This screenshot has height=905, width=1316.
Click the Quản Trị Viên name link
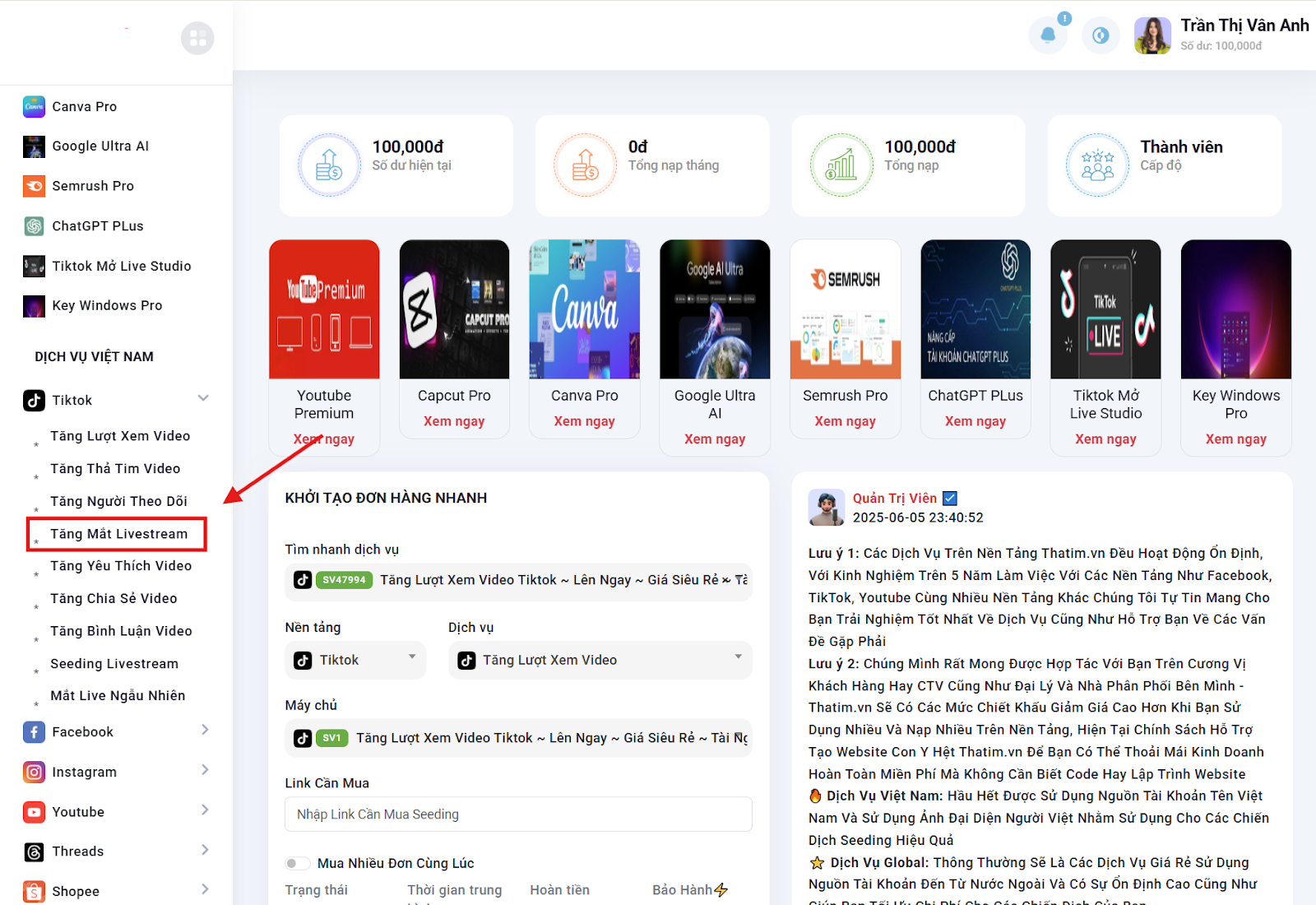pyautogui.click(x=895, y=499)
